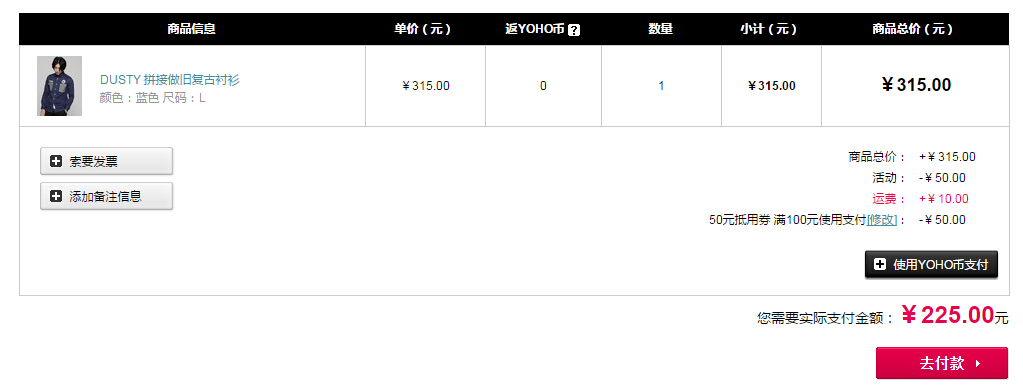The image size is (1023, 390).
Task: Expand the 添加备注信息 remarks section
Action: (x=106, y=196)
